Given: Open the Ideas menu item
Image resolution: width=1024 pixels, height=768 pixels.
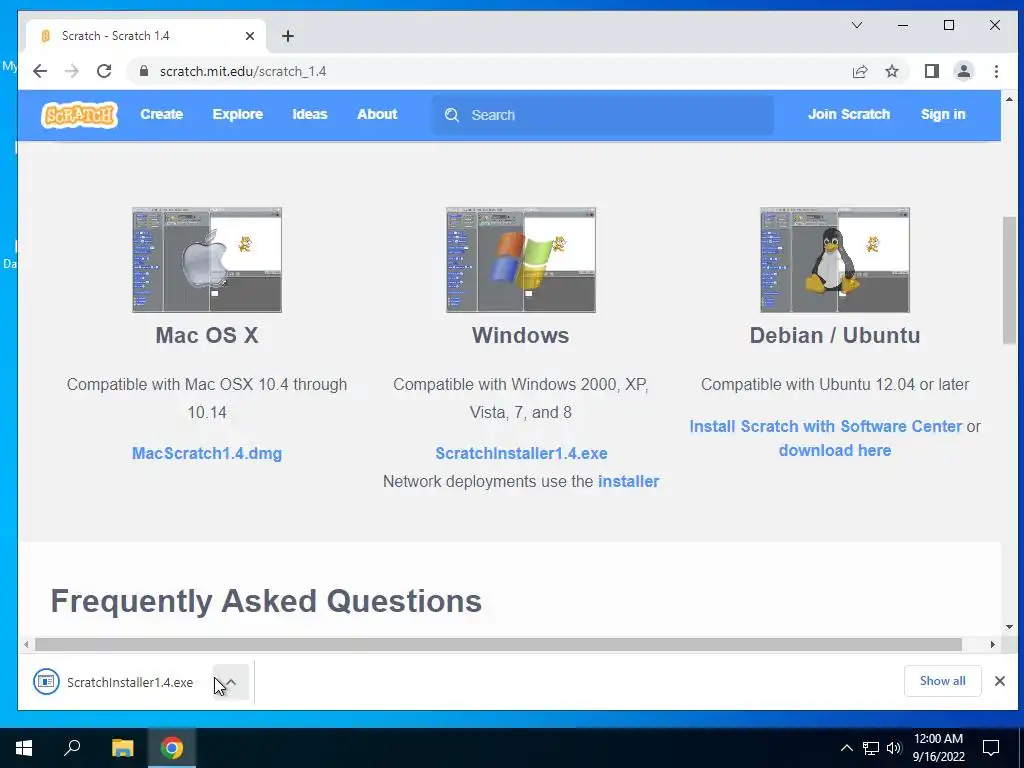Looking at the screenshot, I should click(310, 114).
